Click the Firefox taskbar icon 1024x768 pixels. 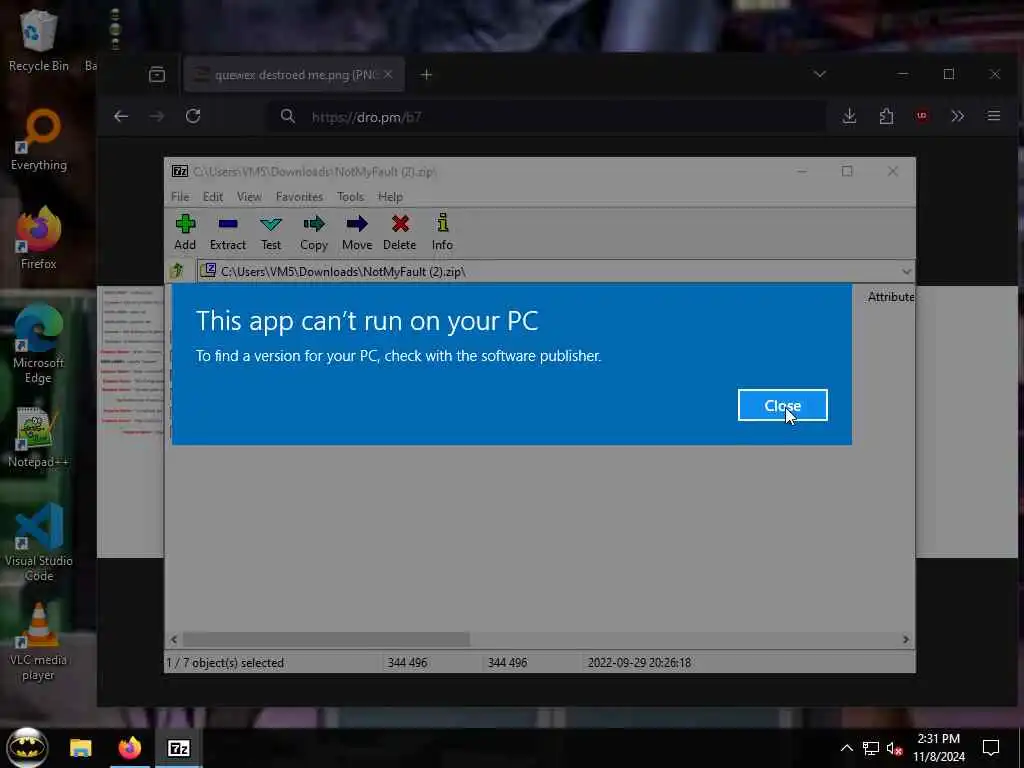tap(129, 748)
